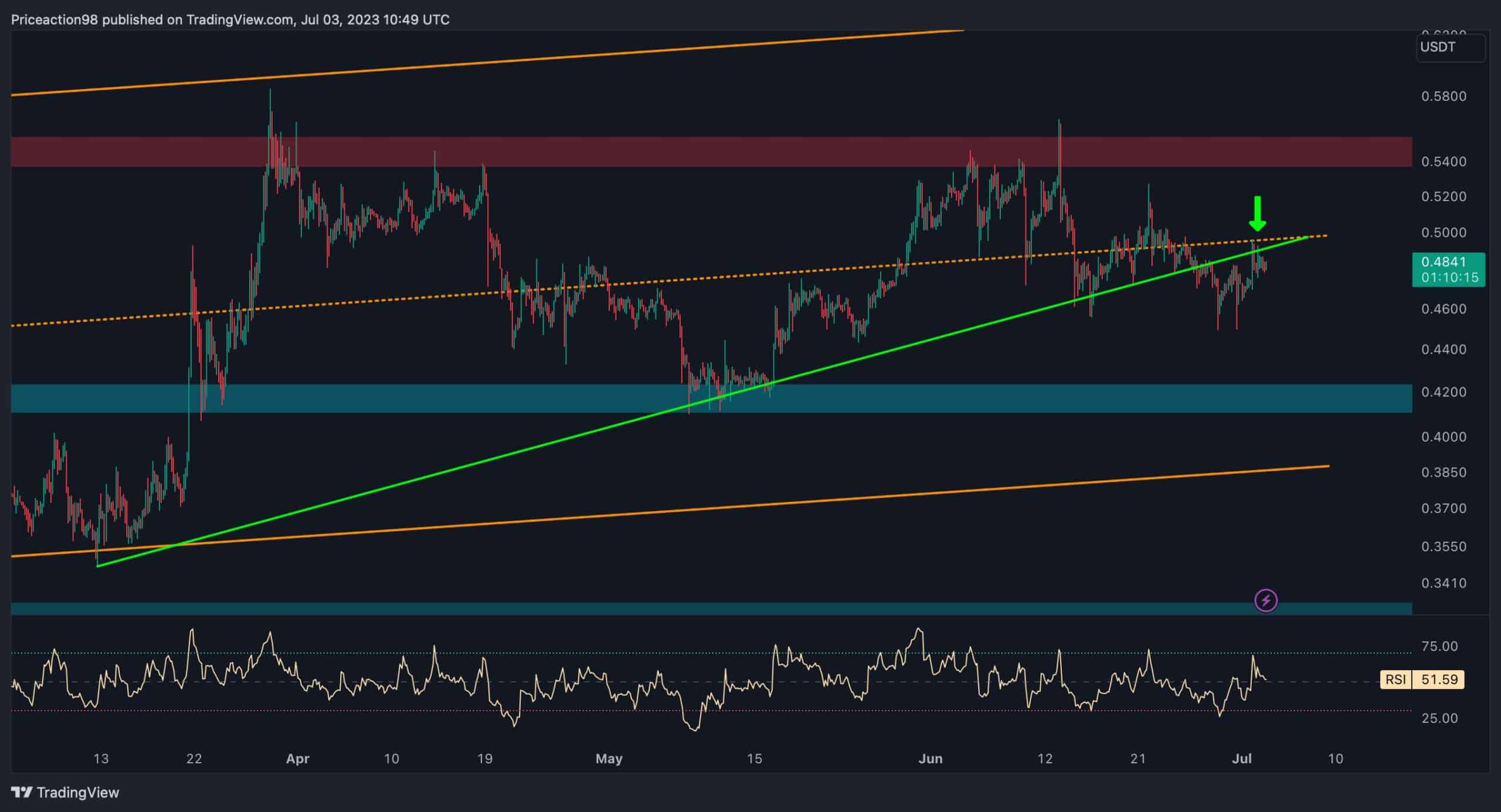1501x812 pixels.
Task: Select the May label on the time axis
Action: point(609,758)
